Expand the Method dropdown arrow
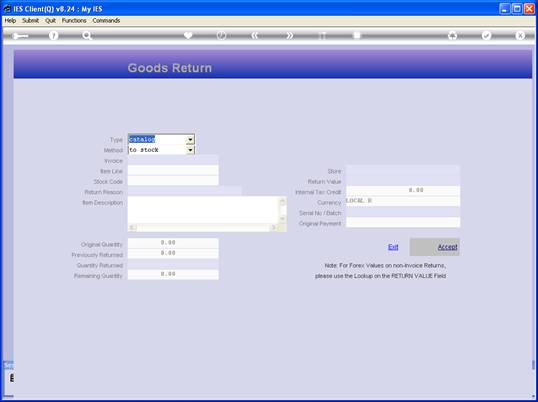538x402 pixels. click(x=190, y=150)
